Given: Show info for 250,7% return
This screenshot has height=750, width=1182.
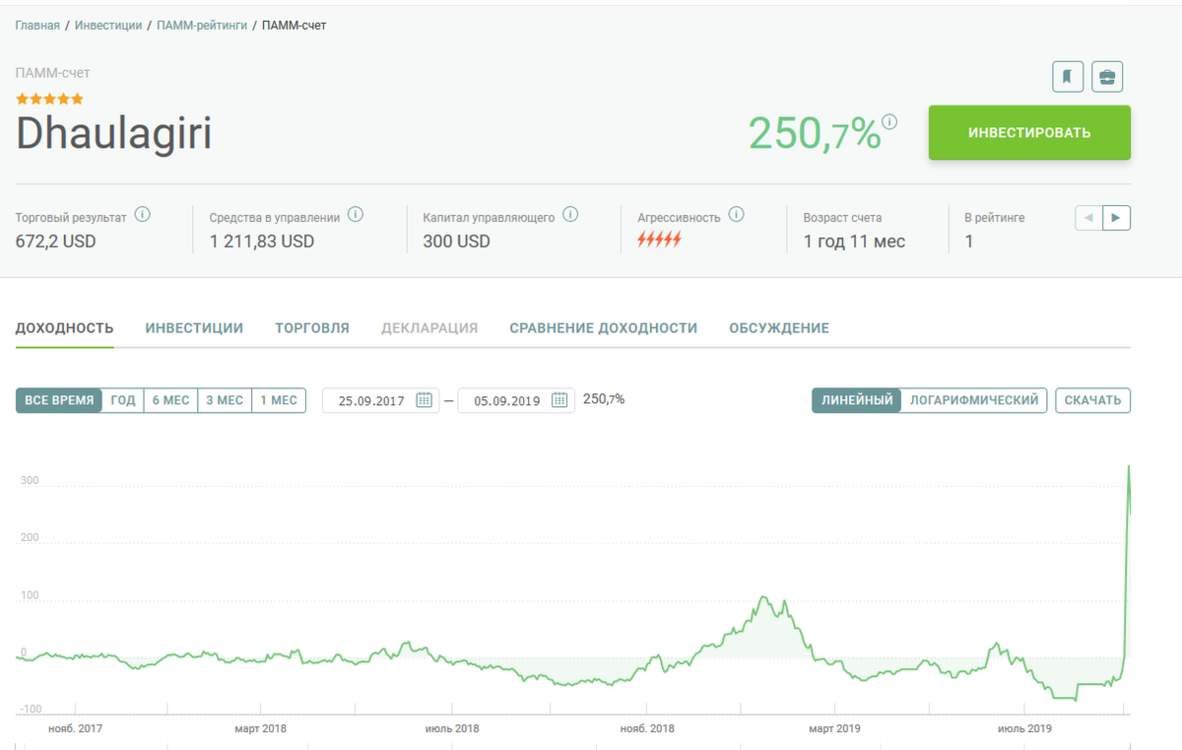Looking at the screenshot, I should 890,121.
